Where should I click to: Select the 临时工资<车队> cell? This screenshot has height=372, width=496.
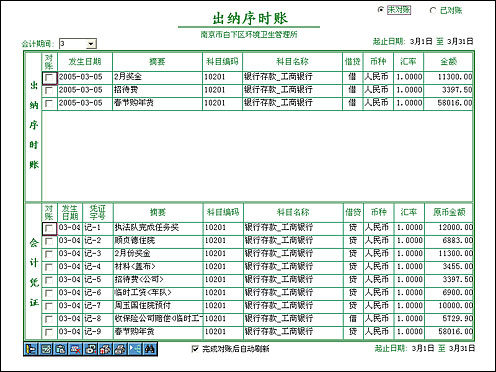(158, 293)
